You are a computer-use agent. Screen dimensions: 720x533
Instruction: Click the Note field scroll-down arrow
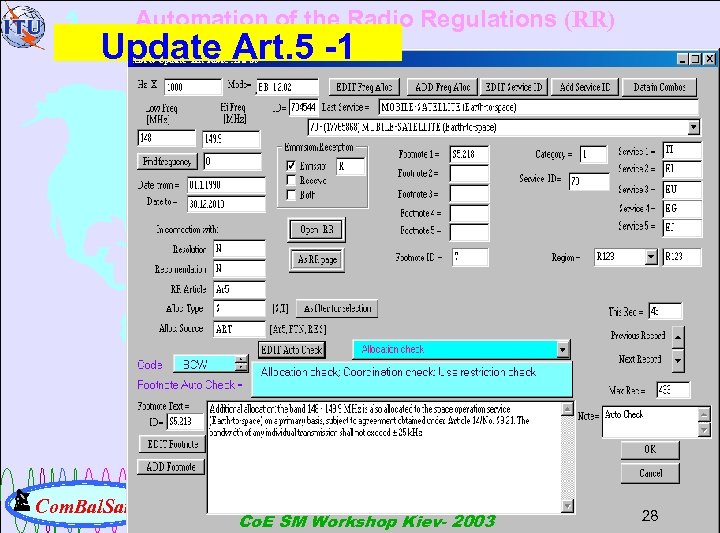[x=703, y=430]
